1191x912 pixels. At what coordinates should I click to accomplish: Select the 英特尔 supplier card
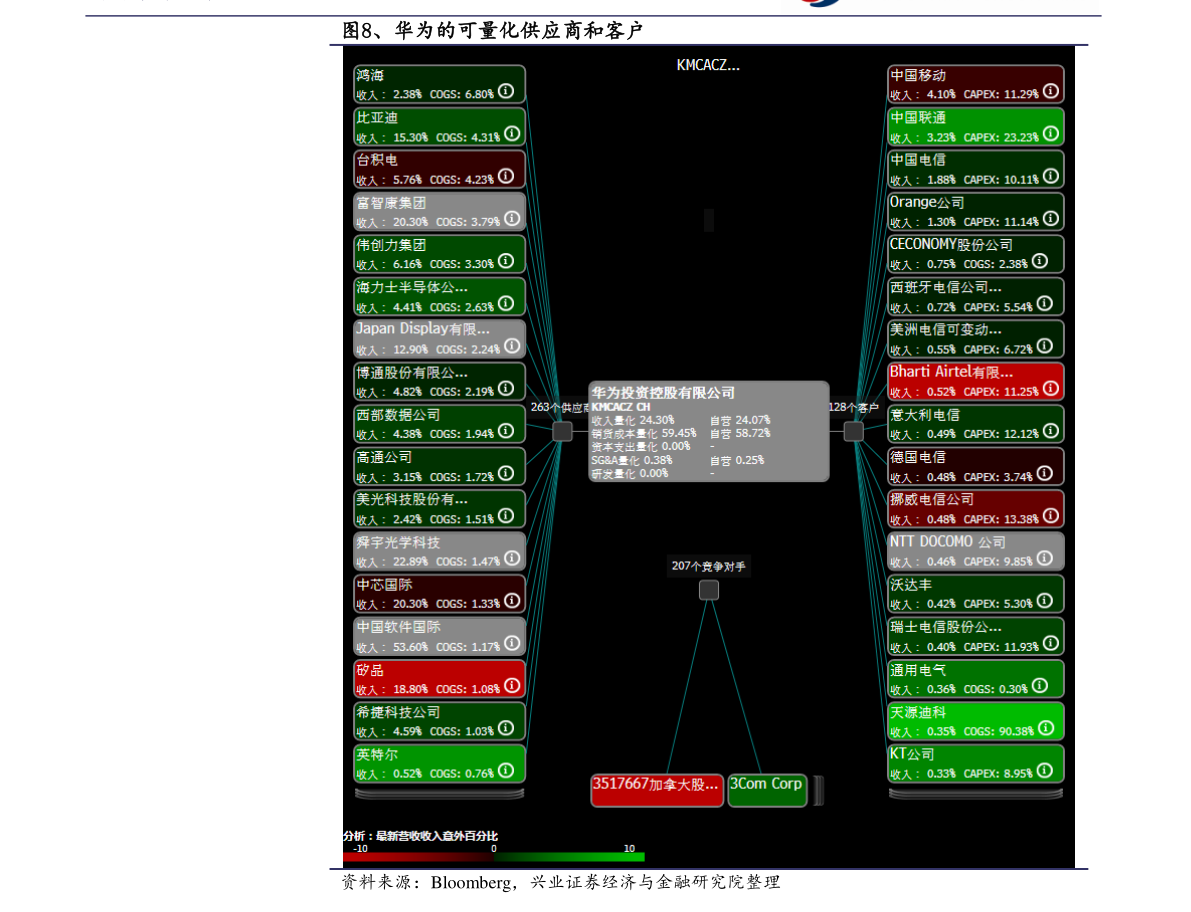coord(440,763)
